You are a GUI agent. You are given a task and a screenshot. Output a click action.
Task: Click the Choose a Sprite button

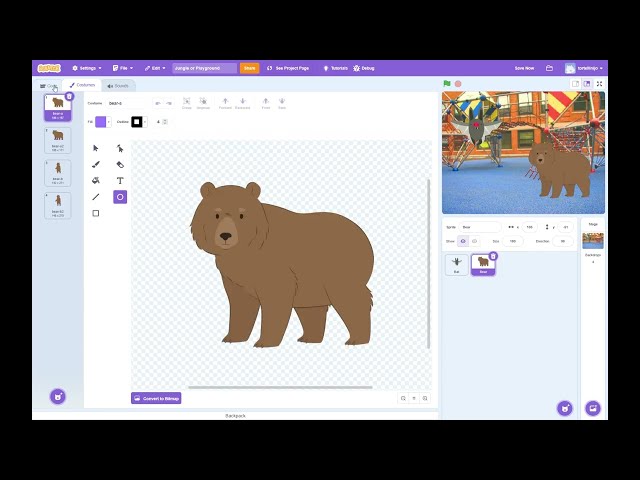(x=565, y=408)
